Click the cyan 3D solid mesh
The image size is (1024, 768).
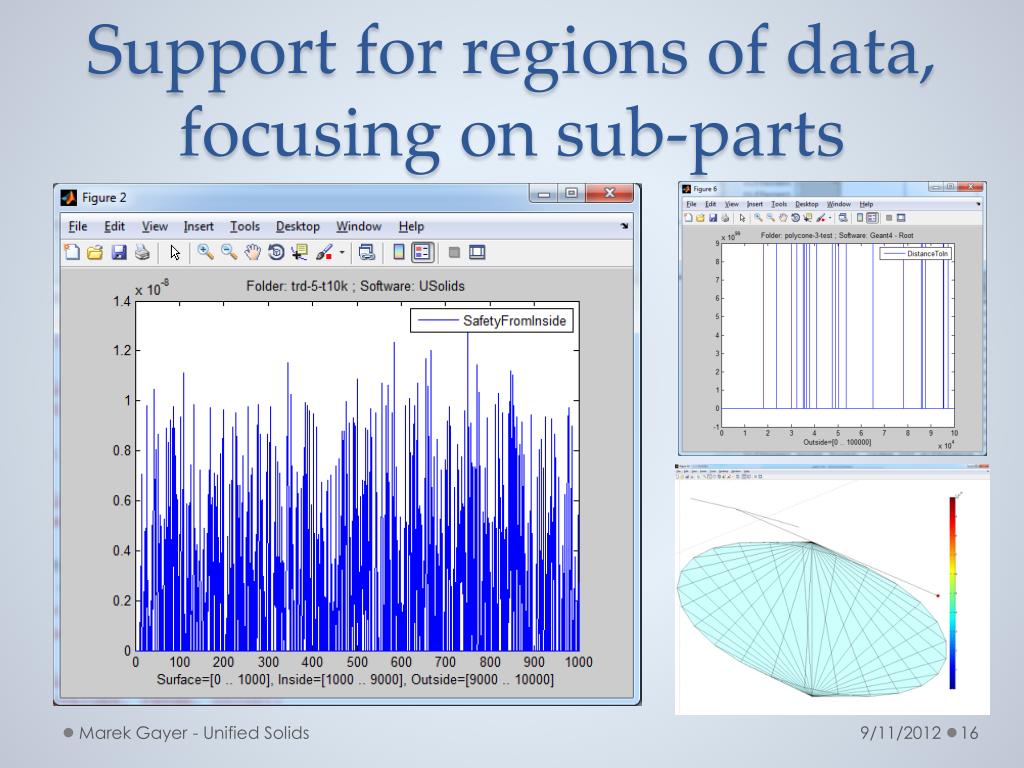click(x=812, y=618)
